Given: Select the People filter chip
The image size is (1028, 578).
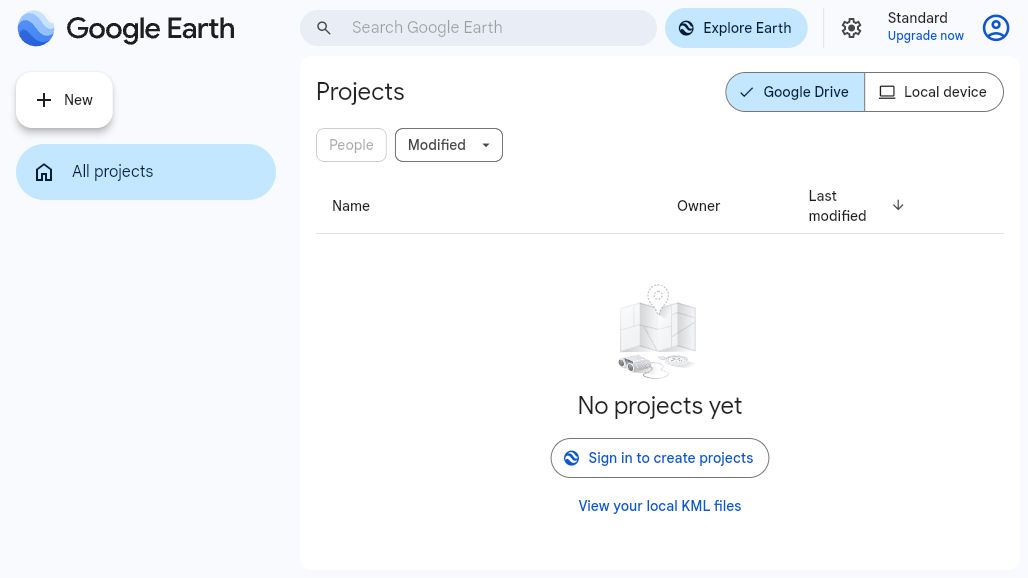Looking at the screenshot, I should pos(351,145).
